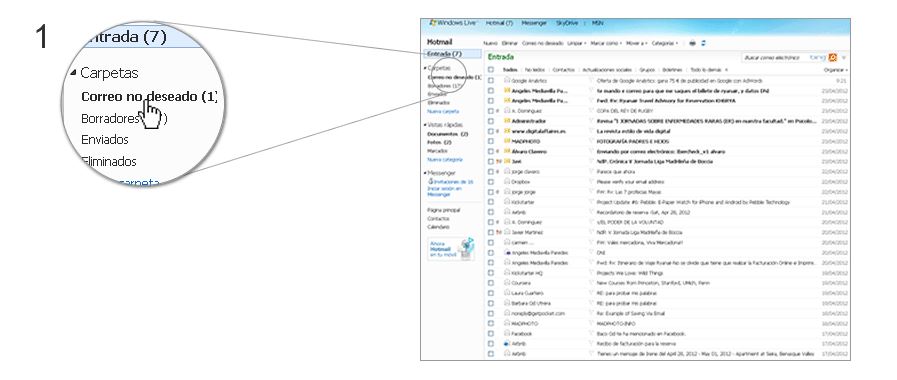Click the print icon in Hotmail toolbar
The width and height of the screenshot is (897, 380).
point(692,43)
